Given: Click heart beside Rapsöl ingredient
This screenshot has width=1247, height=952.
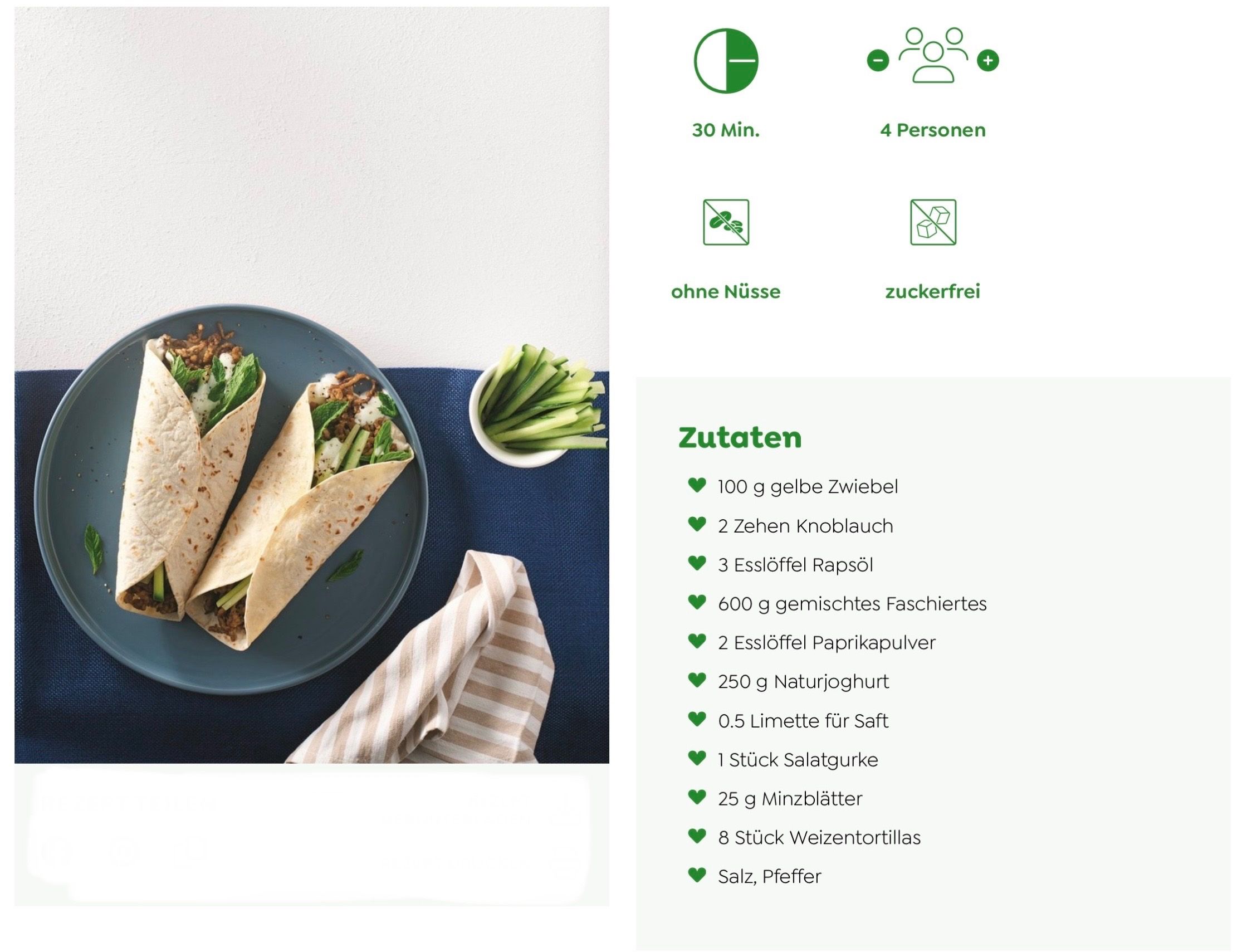Looking at the screenshot, I should pos(697,563).
